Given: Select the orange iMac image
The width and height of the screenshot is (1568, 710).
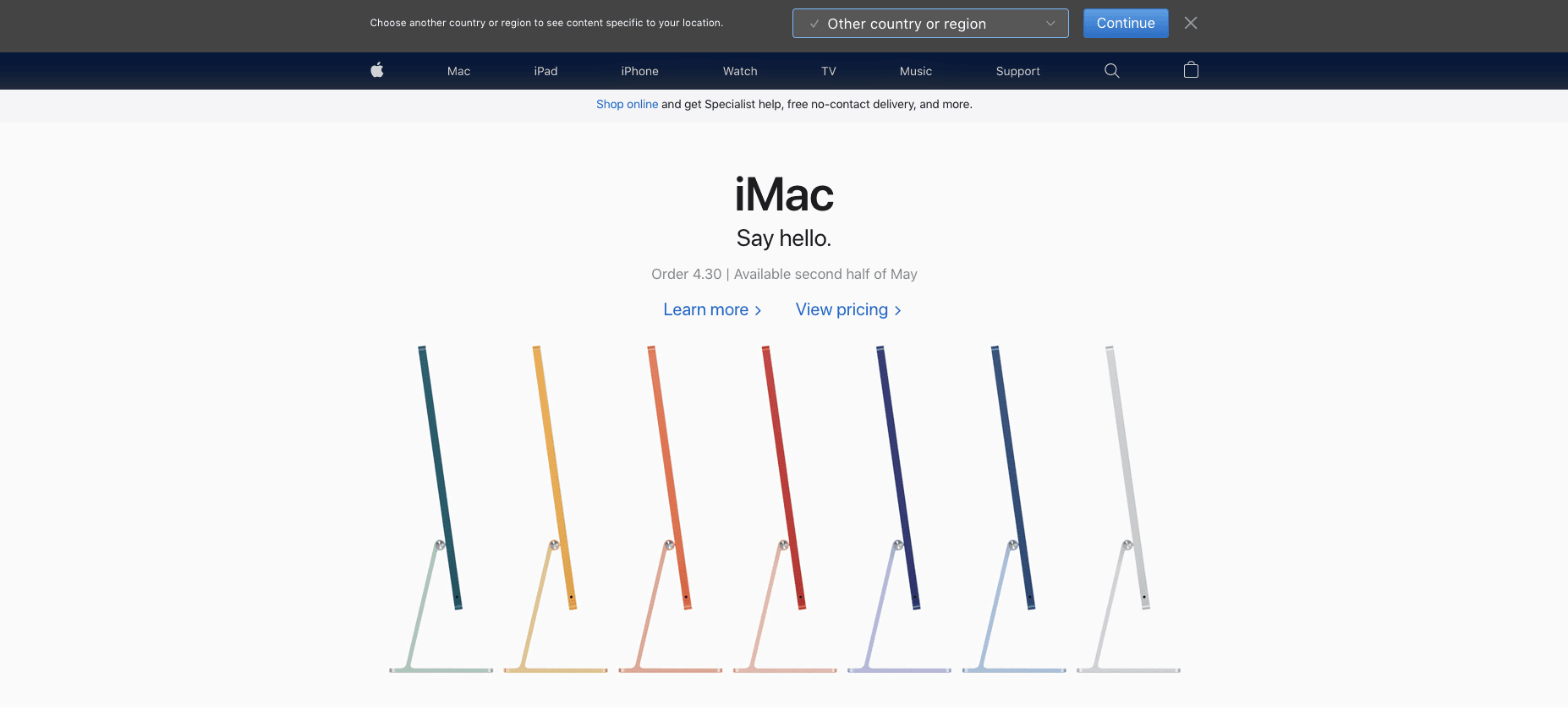Looking at the screenshot, I should [x=670, y=509].
